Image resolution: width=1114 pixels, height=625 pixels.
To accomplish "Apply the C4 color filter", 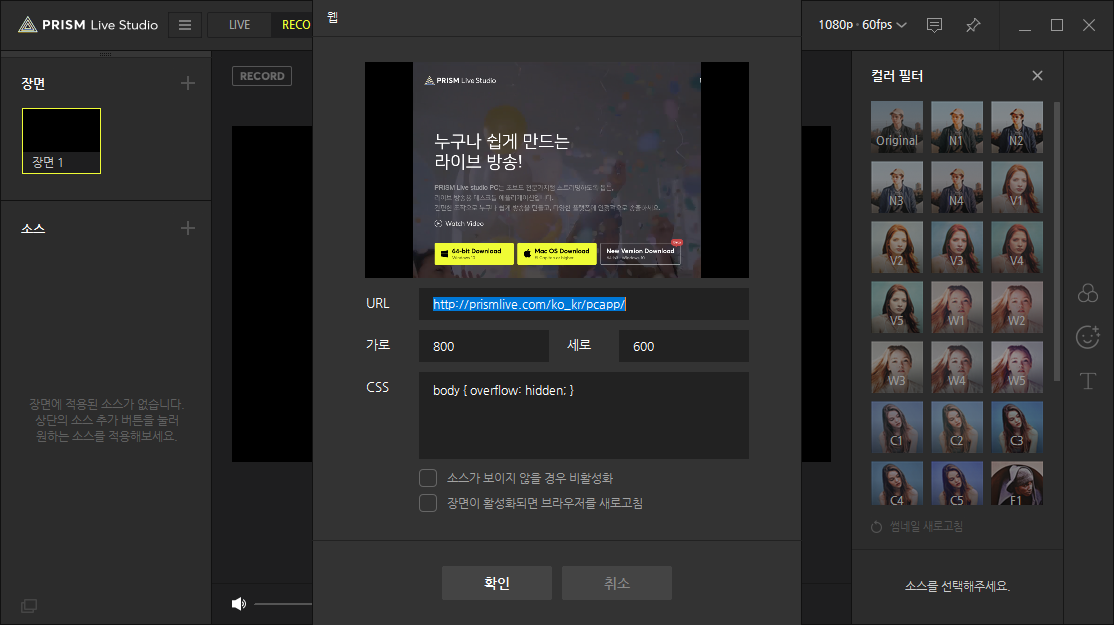I will point(897,484).
